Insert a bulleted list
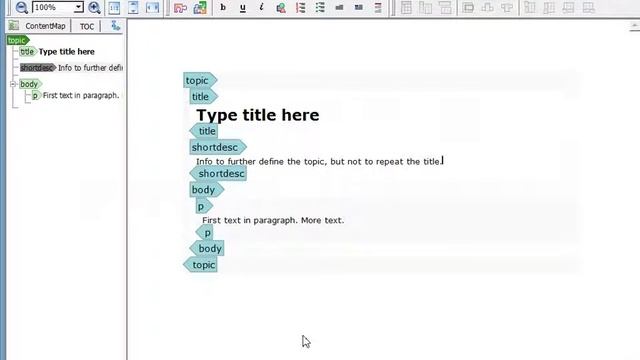Viewport: 640px width, 360px height. click(x=320, y=7)
